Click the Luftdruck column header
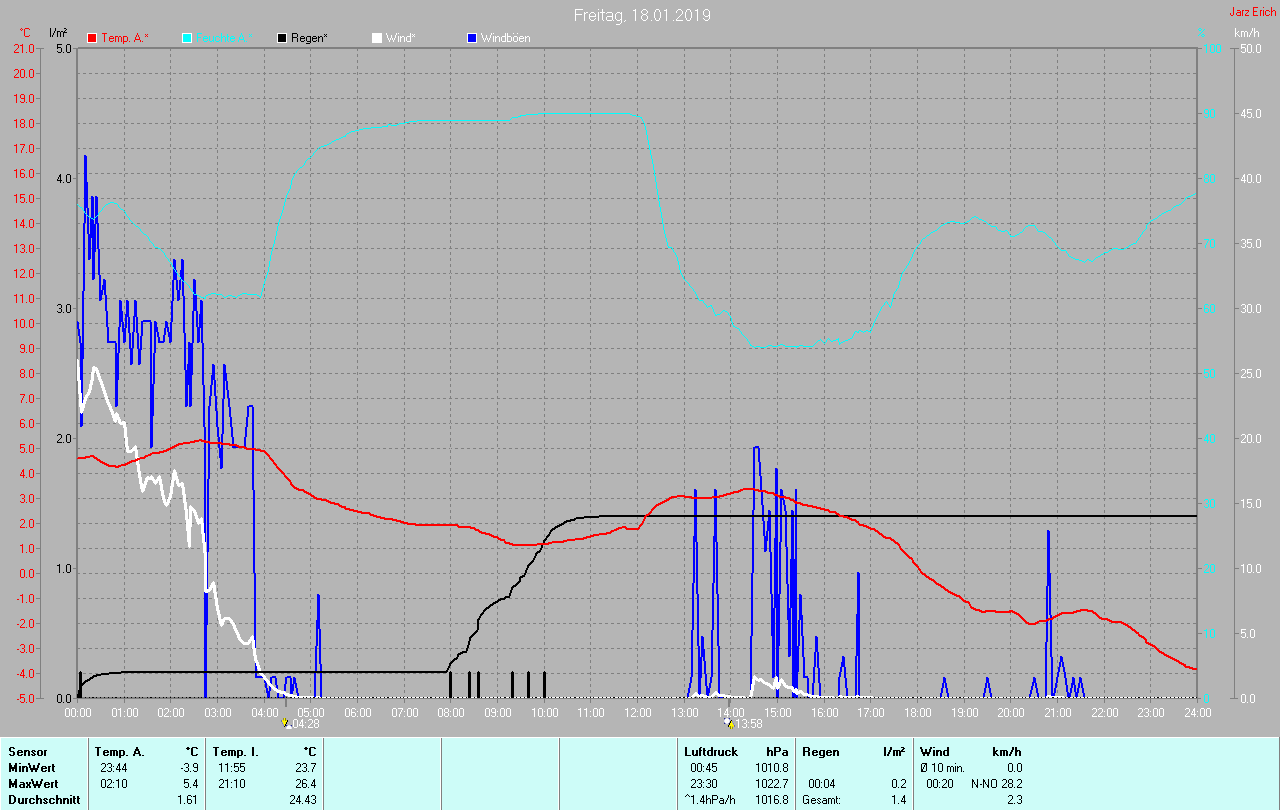1280x810 pixels. click(x=711, y=751)
